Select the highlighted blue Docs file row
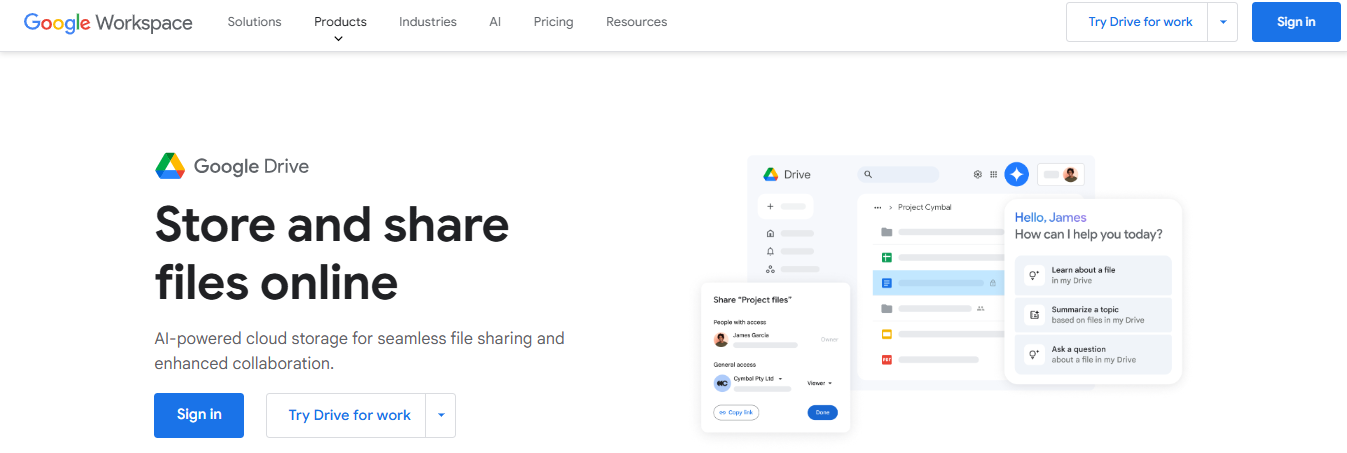This screenshot has height=453, width=1347. 938,283
